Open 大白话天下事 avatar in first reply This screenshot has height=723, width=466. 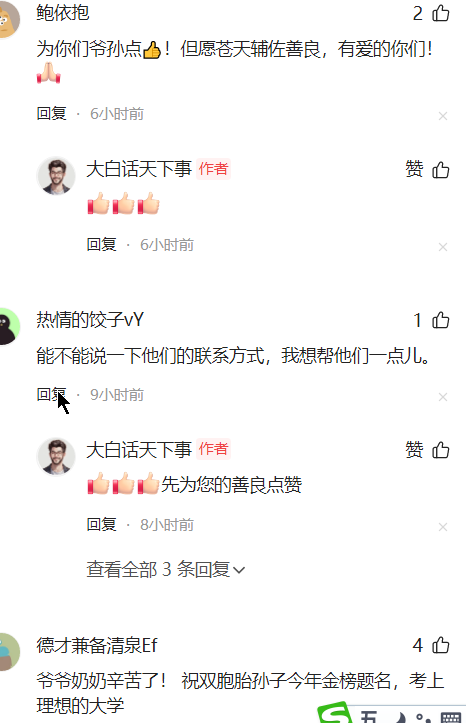click(56, 176)
